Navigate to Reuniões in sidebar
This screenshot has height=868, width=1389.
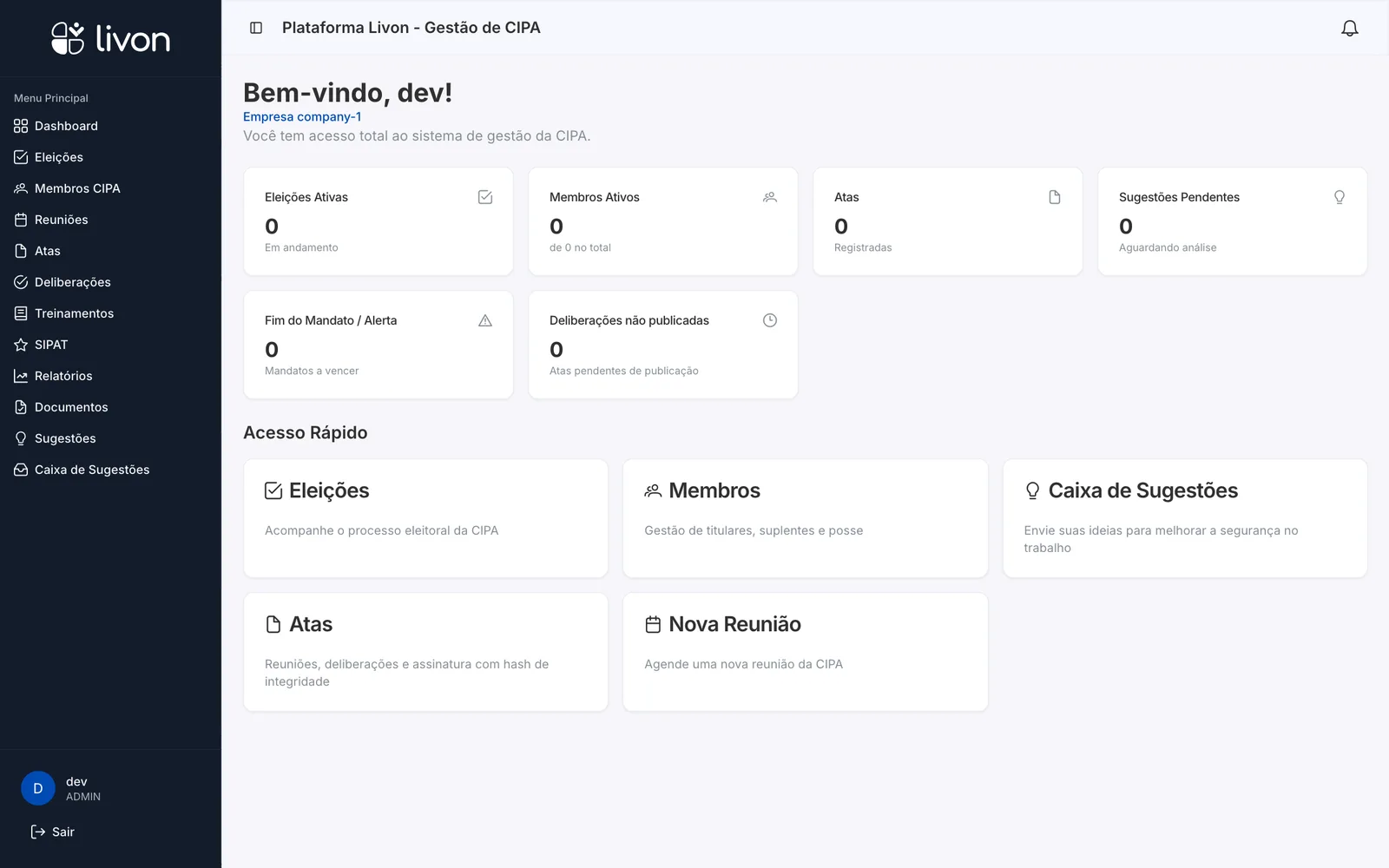[x=110, y=220]
